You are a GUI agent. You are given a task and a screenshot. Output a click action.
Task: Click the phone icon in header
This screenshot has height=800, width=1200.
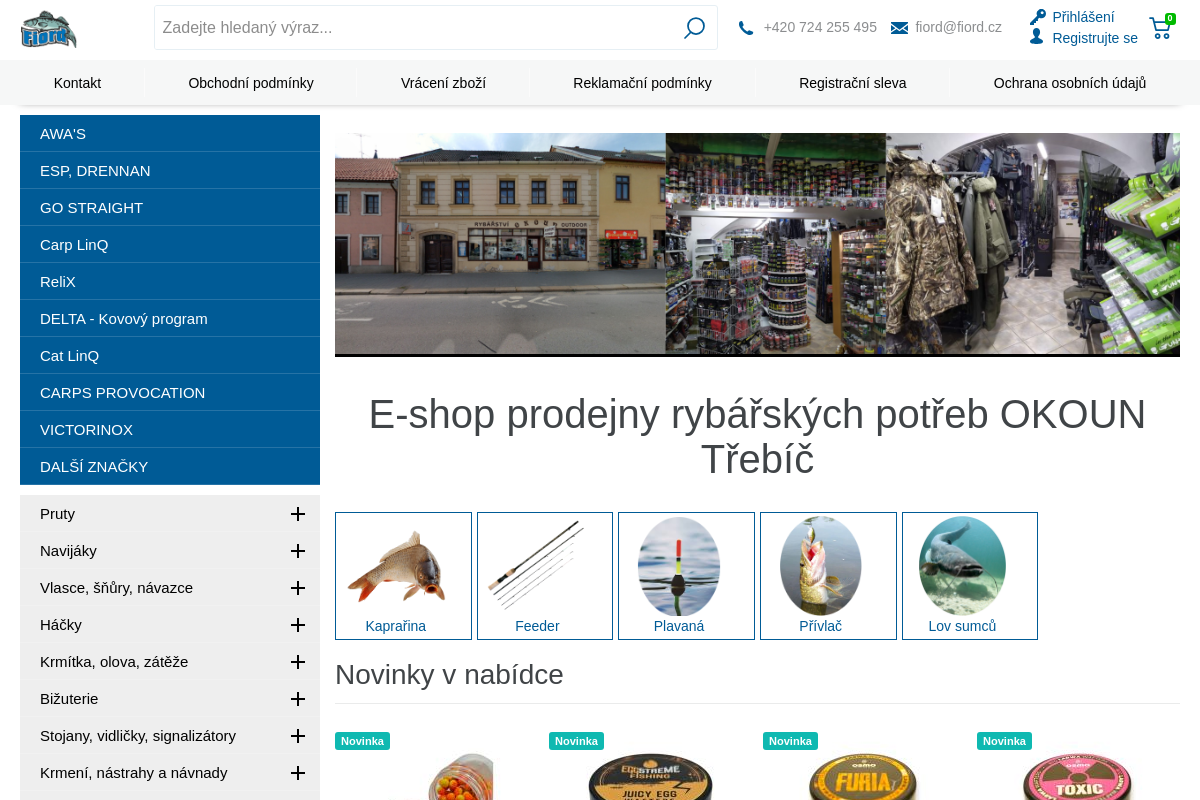coord(746,28)
